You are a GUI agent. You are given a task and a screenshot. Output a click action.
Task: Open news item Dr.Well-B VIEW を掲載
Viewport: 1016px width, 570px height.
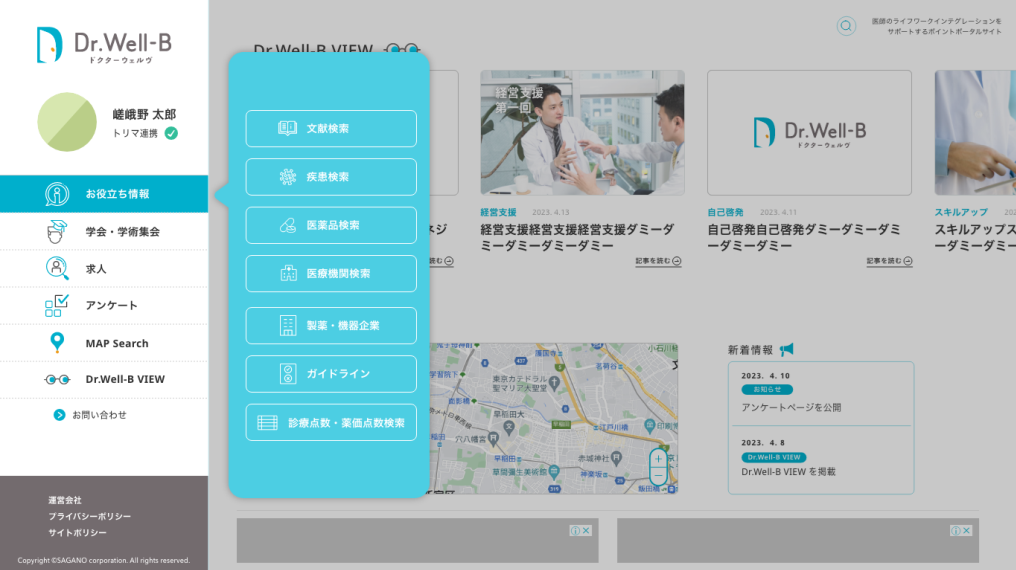pyautogui.click(x=789, y=472)
